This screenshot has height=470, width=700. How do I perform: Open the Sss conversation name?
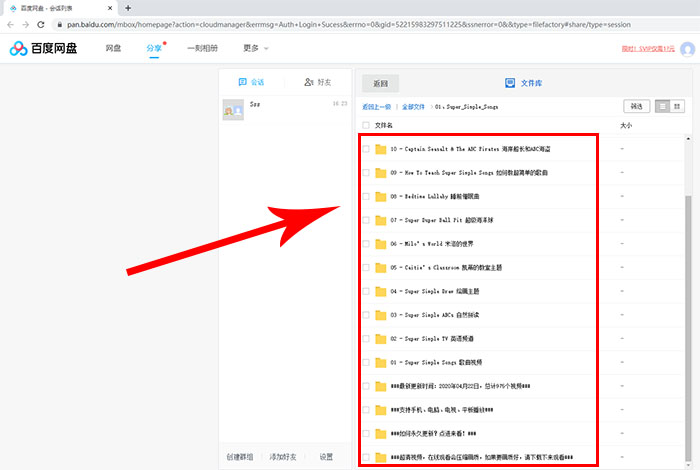pyautogui.click(x=255, y=104)
